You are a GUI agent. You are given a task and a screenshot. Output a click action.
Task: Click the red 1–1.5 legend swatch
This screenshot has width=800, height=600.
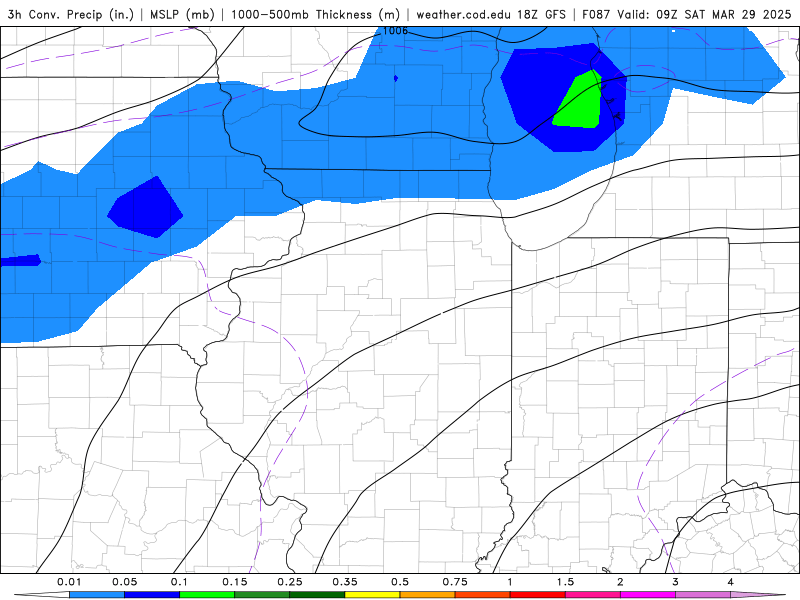pos(538,595)
